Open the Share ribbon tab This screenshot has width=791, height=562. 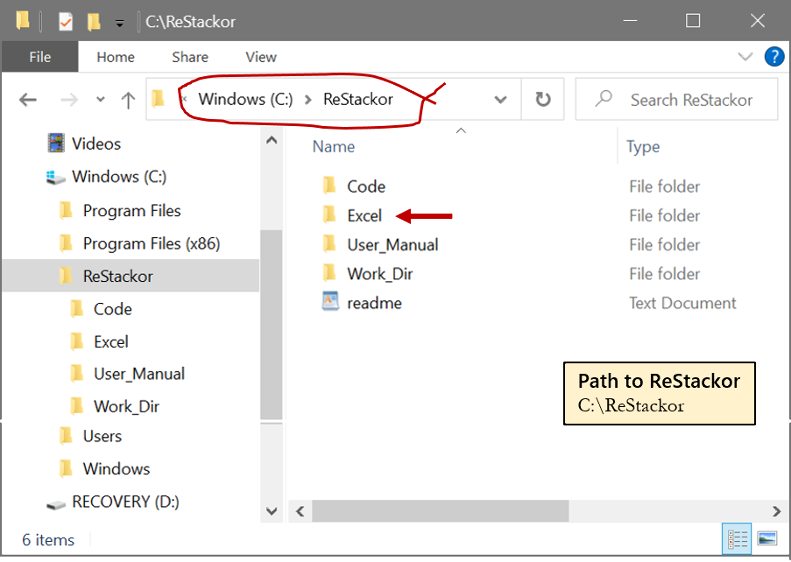[x=190, y=57]
